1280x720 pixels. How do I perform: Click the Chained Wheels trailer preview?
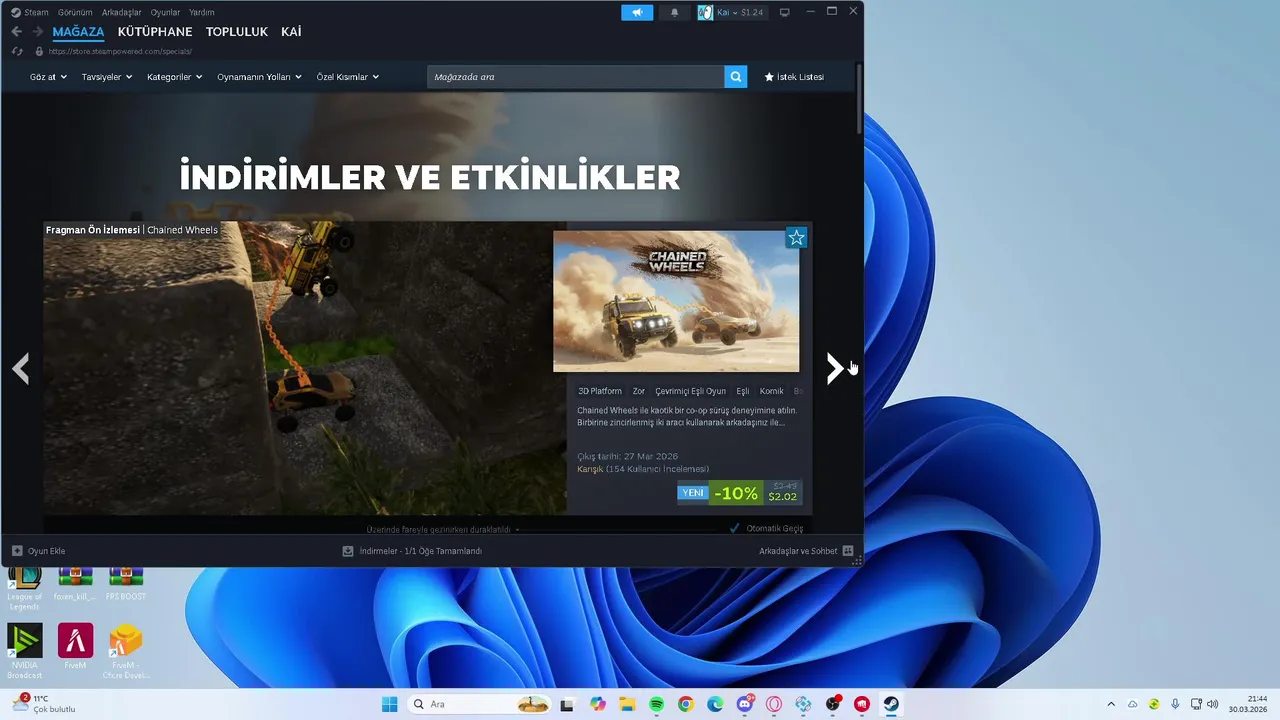[305, 368]
